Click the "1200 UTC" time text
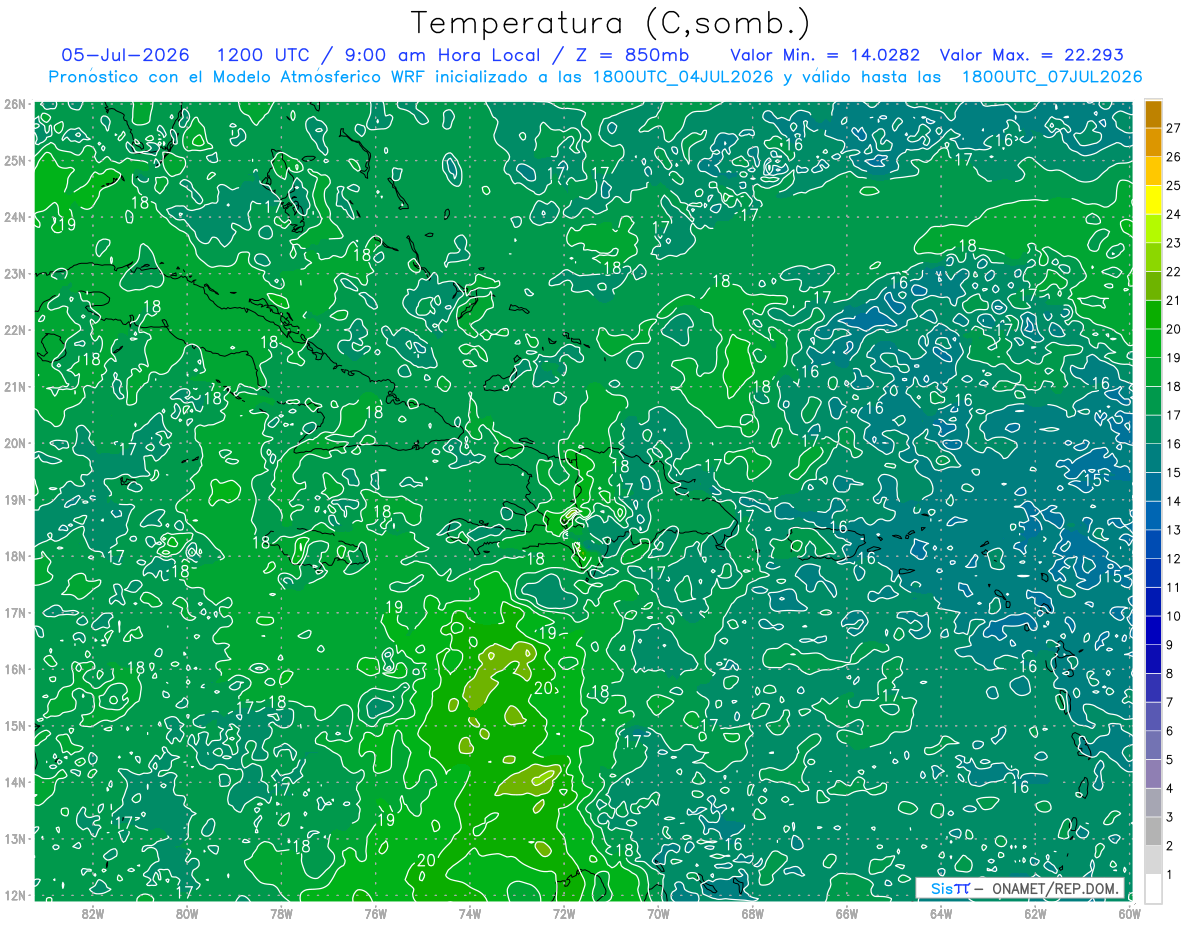The image size is (1200, 927). coord(263,55)
